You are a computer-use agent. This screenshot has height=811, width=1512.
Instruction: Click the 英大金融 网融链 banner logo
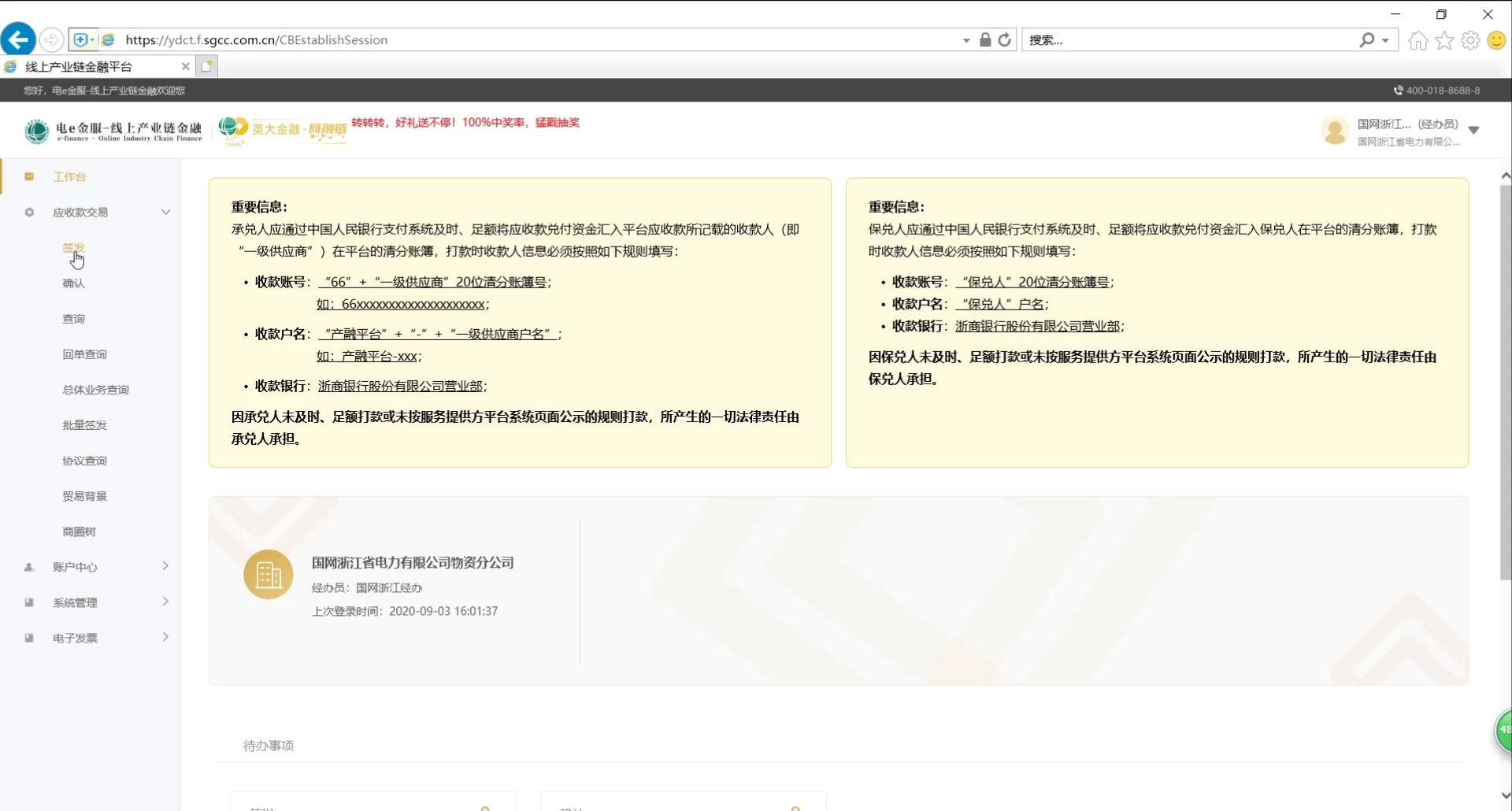pyautogui.click(x=283, y=131)
